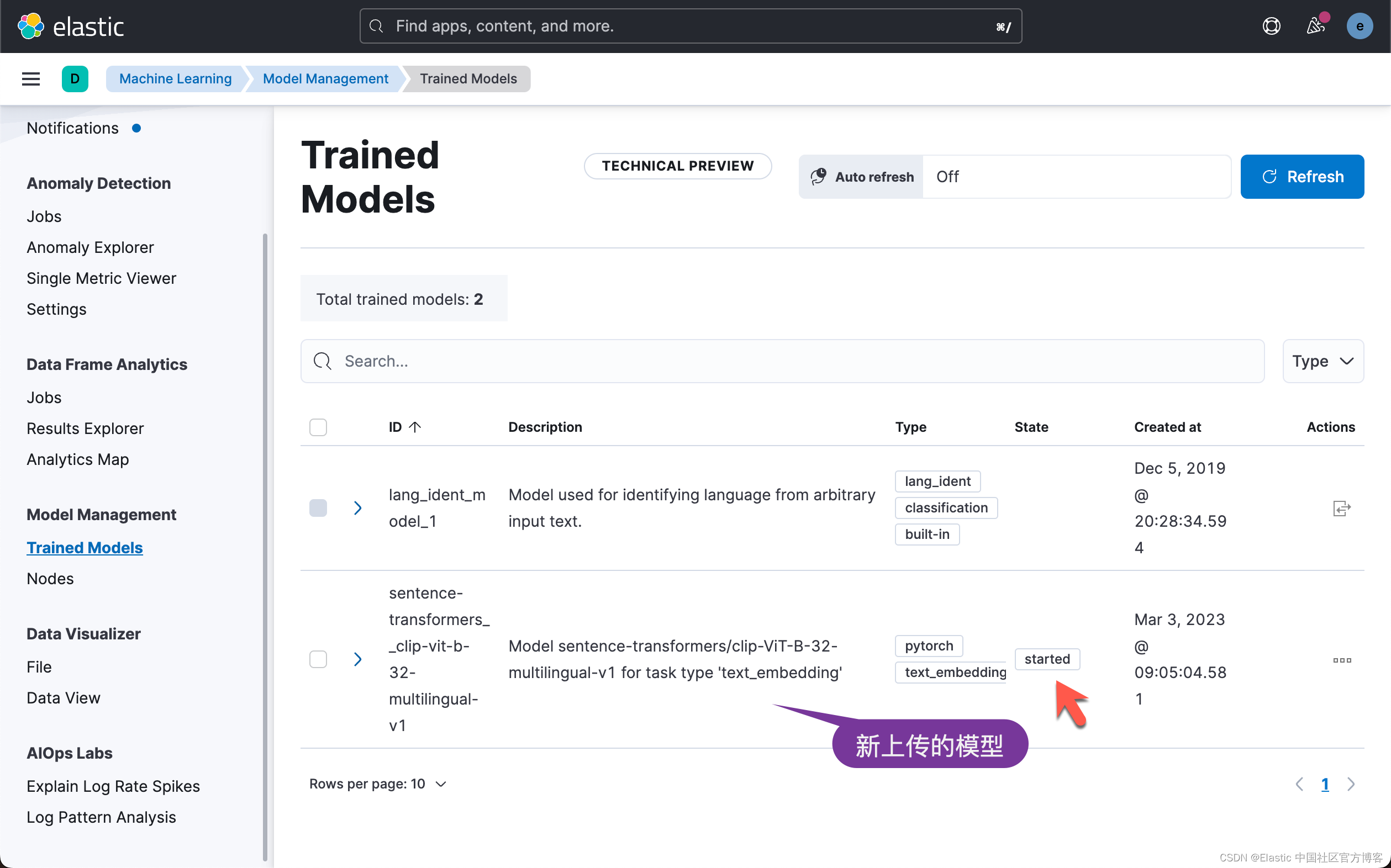Go to Anomaly Explorer in sidebar

[90, 247]
